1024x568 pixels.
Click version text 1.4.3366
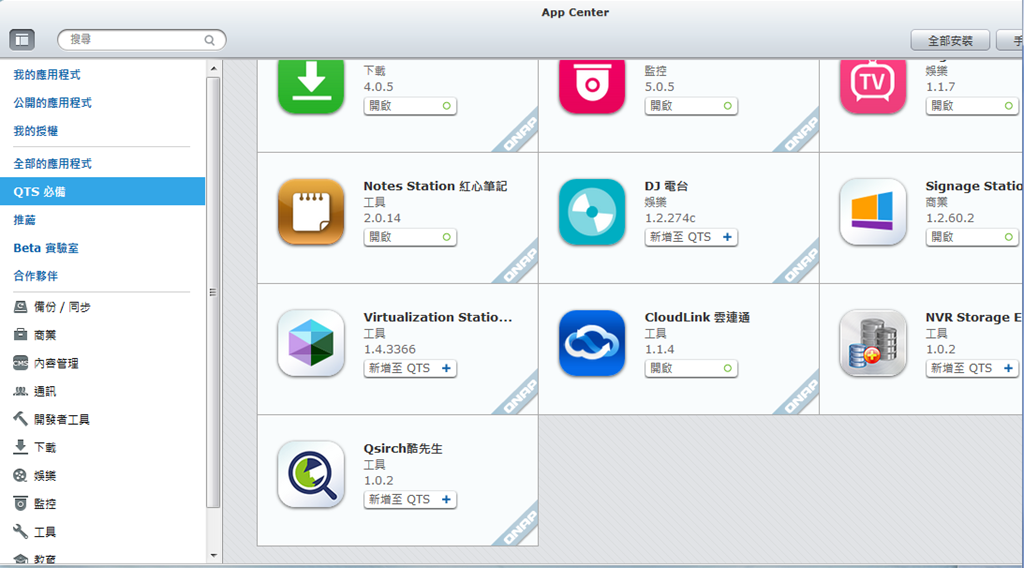tap(389, 349)
